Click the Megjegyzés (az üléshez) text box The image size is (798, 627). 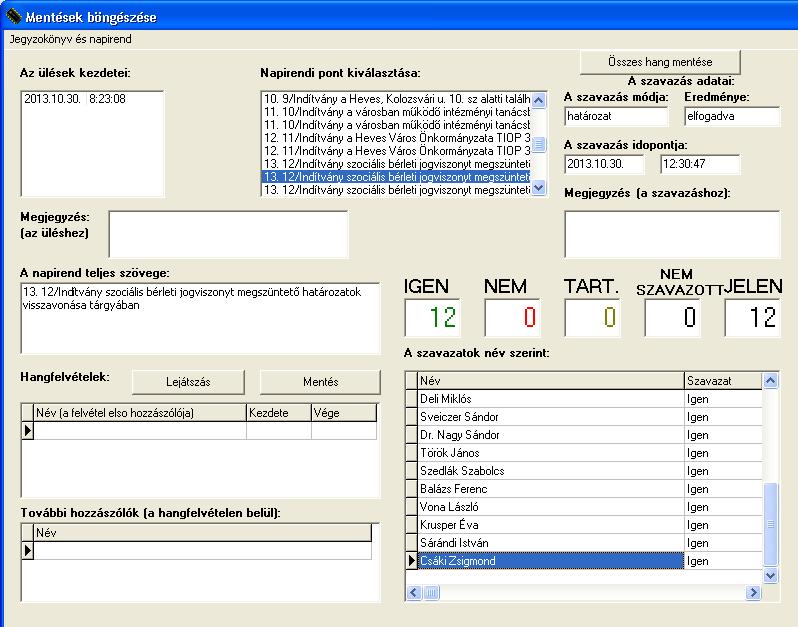click(229, 234)
